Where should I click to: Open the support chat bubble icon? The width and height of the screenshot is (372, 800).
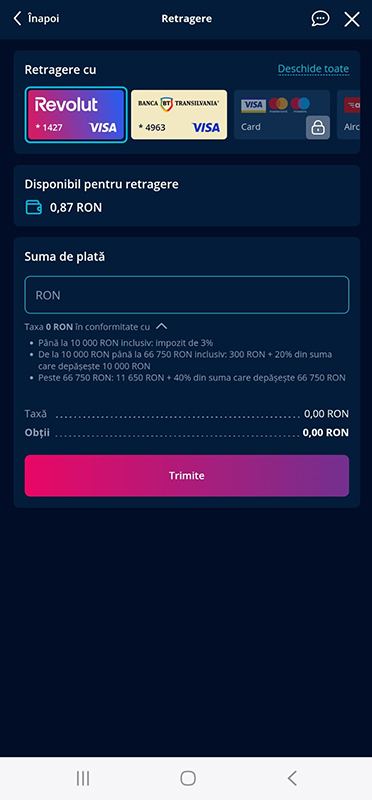[x=320, y=19]
